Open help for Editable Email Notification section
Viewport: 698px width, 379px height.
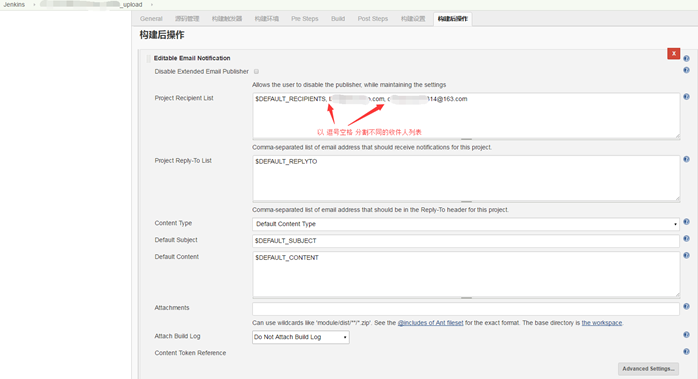pos(686,59)
